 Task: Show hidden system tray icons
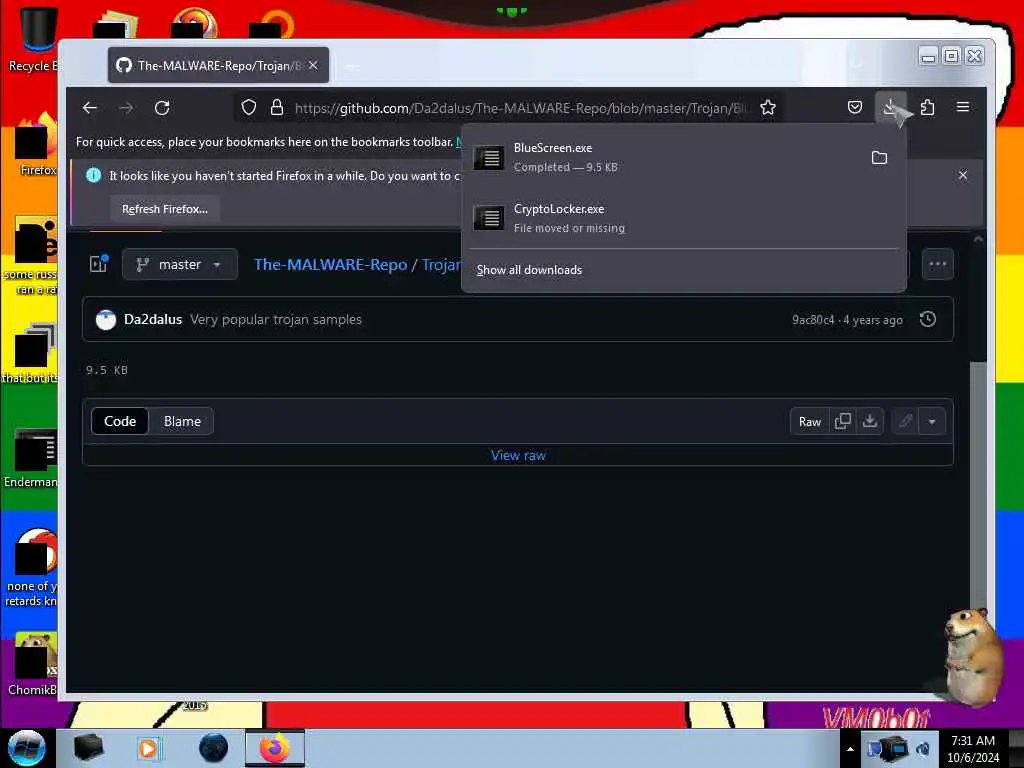coord(850,749)
